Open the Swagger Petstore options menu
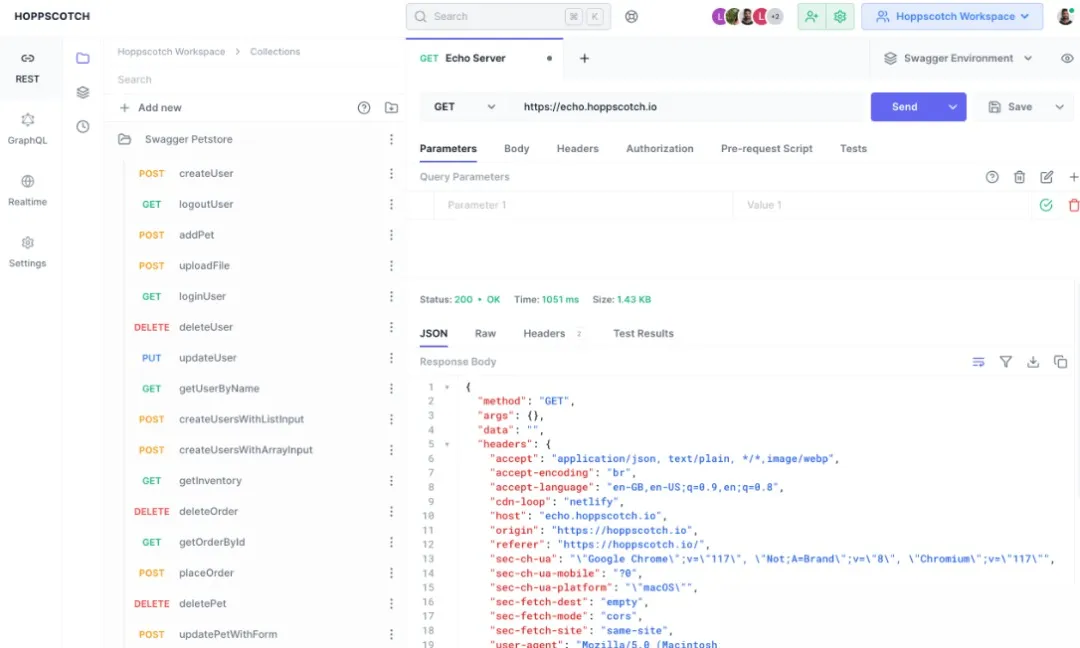The image size is (1080, 648). coord(391,139)
